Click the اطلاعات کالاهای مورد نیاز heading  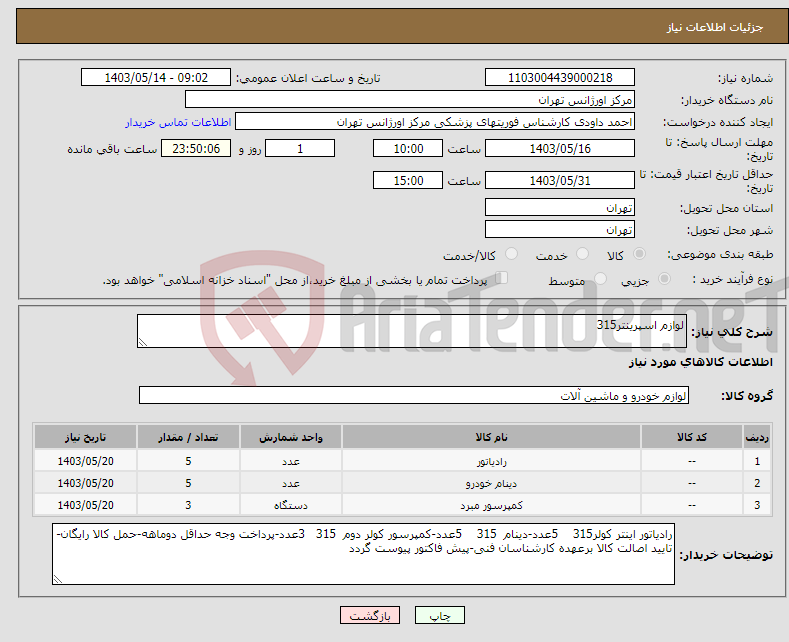(700, 362)
